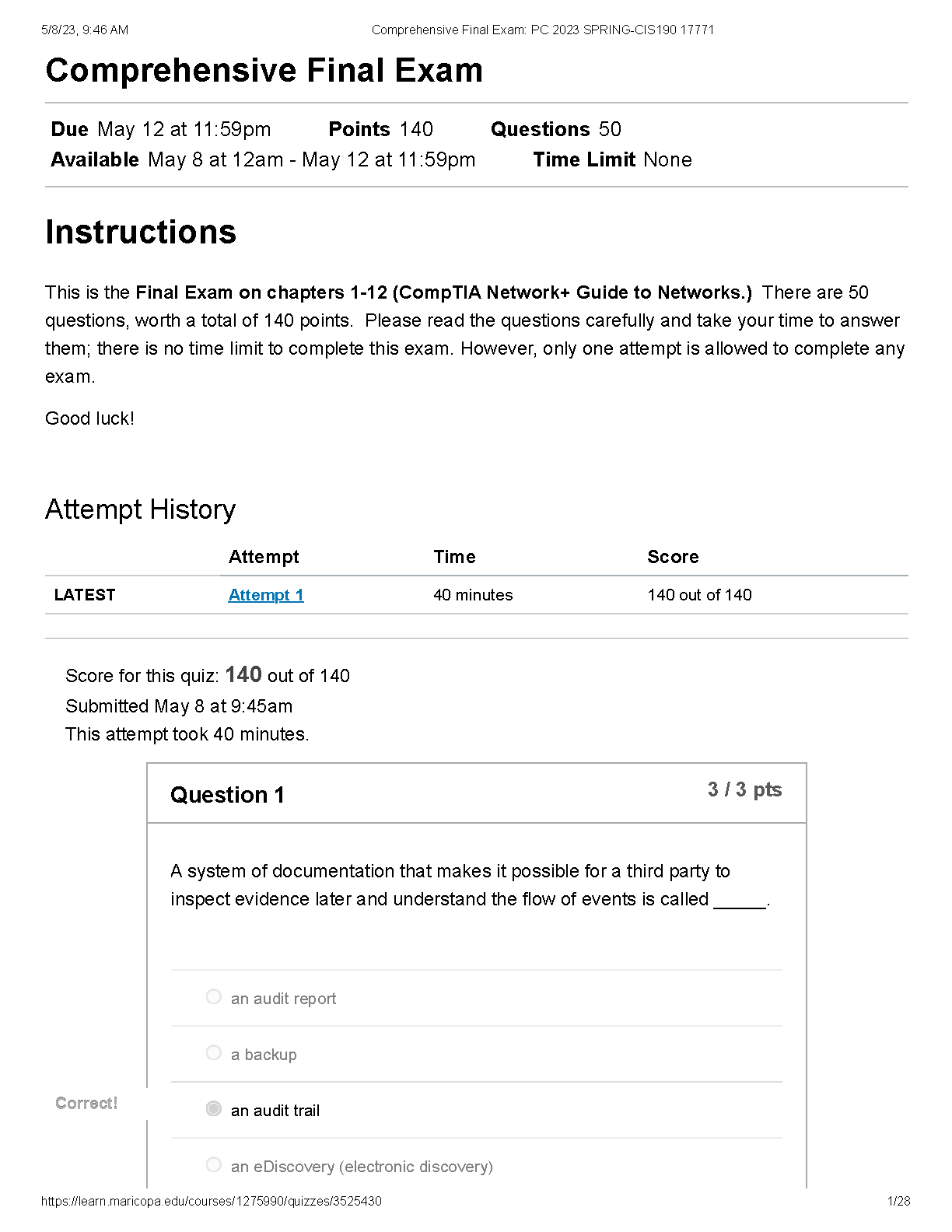The width and height of the screenshot is (952, 1232).
Task: Select the 'an audit report' radio option
Action: click(x=214, y=996)
